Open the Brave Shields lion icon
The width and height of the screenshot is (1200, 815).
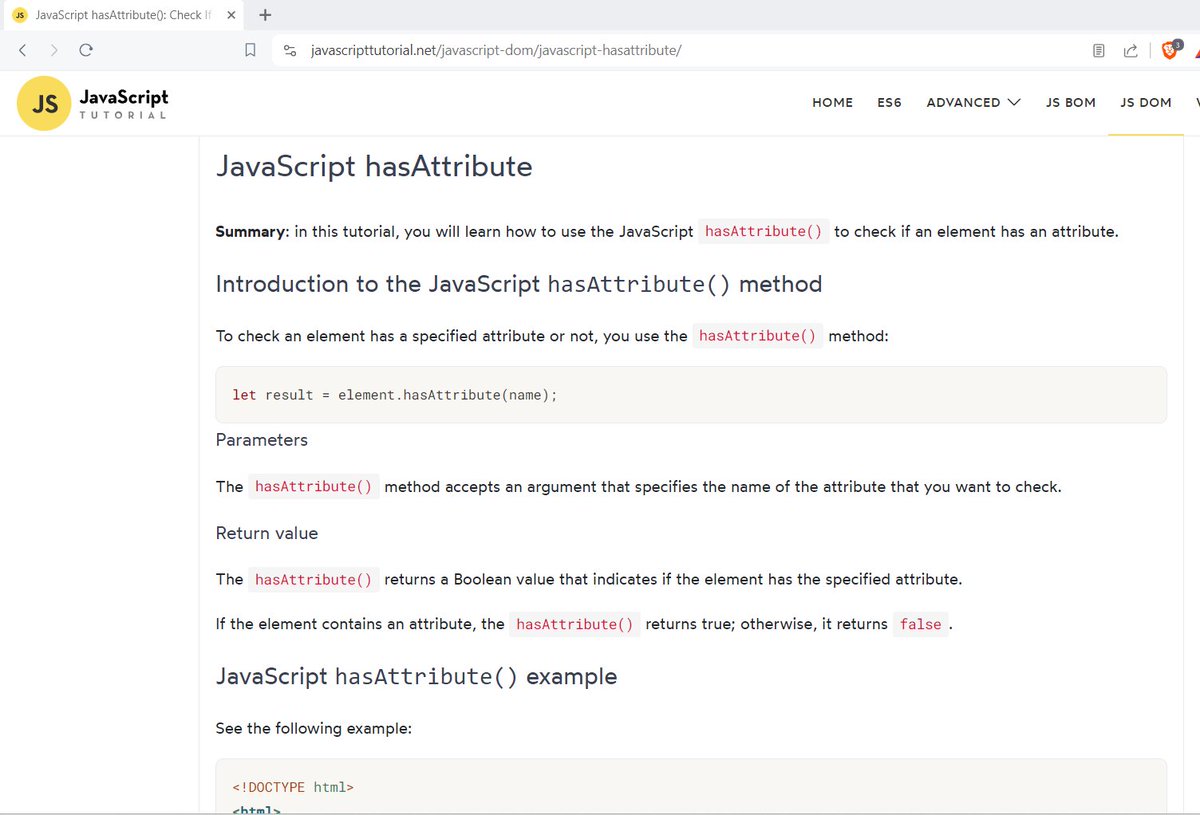pyautogui.click(x=1169, y=50)
